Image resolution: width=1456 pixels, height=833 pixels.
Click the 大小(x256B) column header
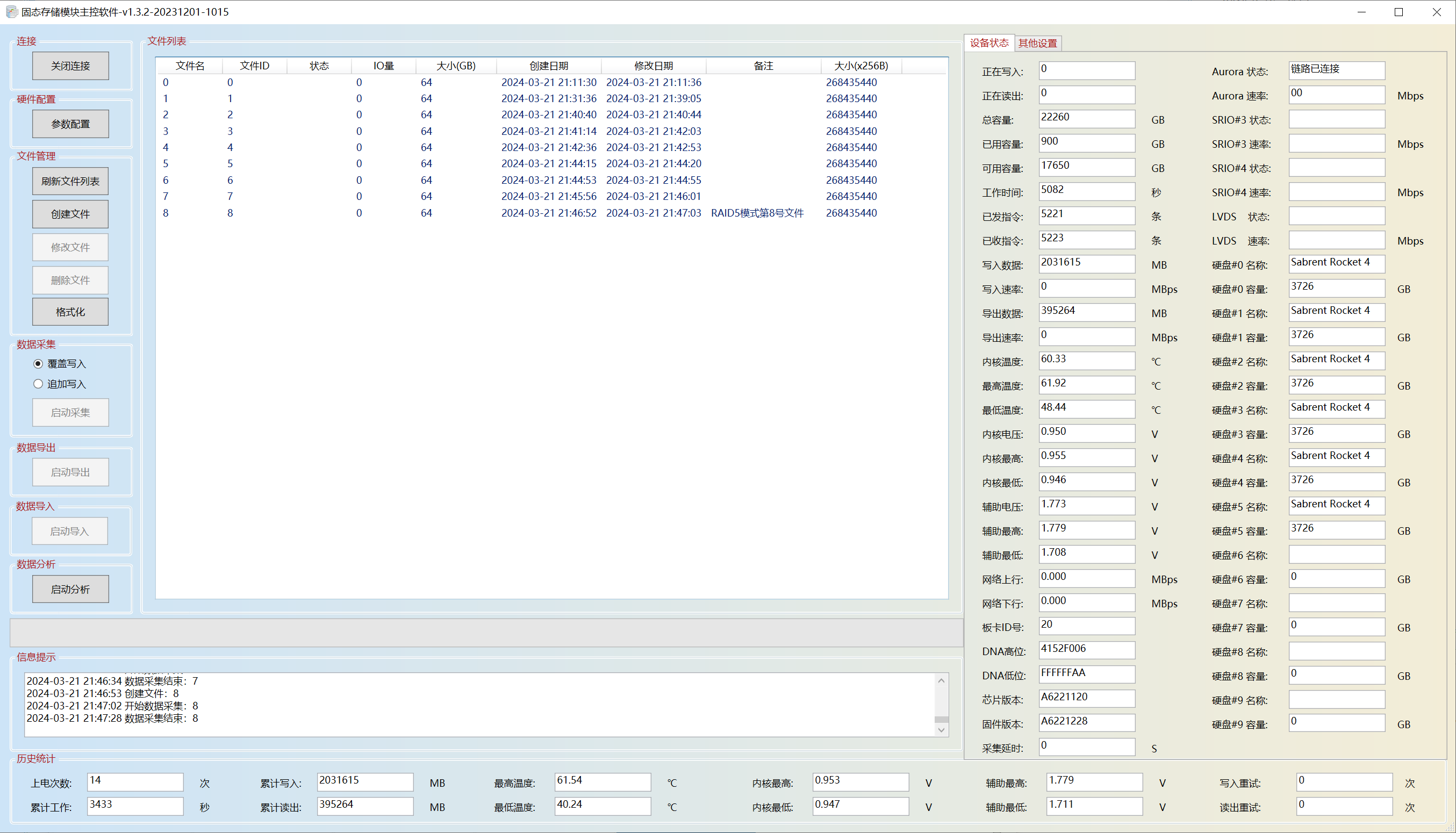click(862, 66)
